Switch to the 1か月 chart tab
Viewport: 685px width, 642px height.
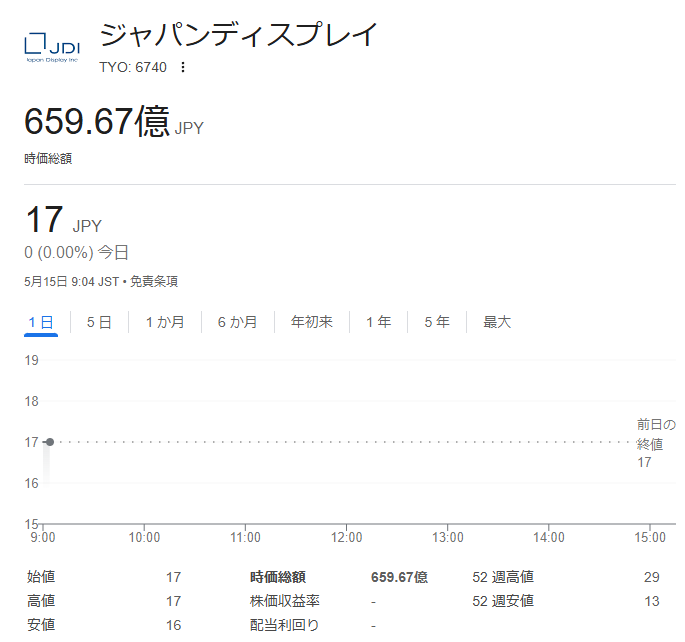pyautogui.click(x=165, y=322)
